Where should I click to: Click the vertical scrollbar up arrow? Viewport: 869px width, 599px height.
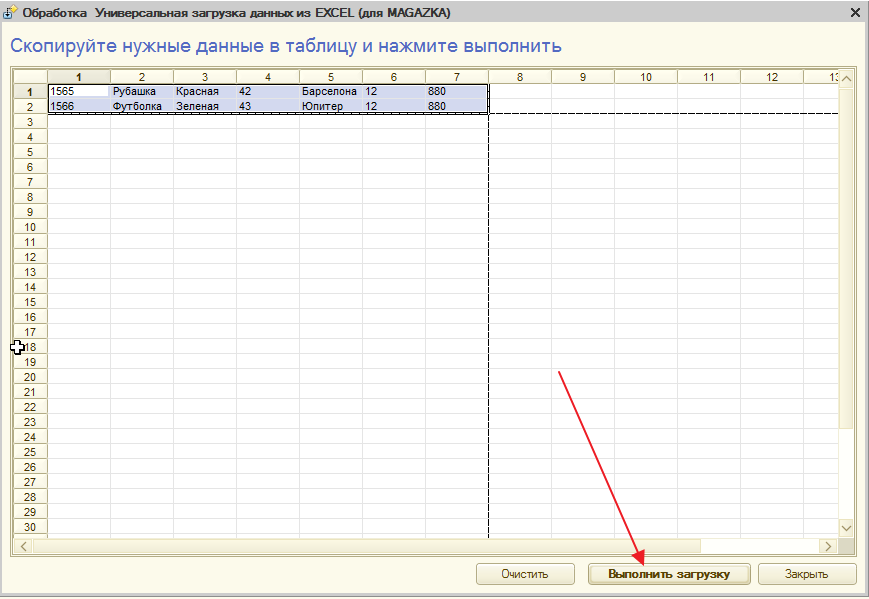coord(846,79)
